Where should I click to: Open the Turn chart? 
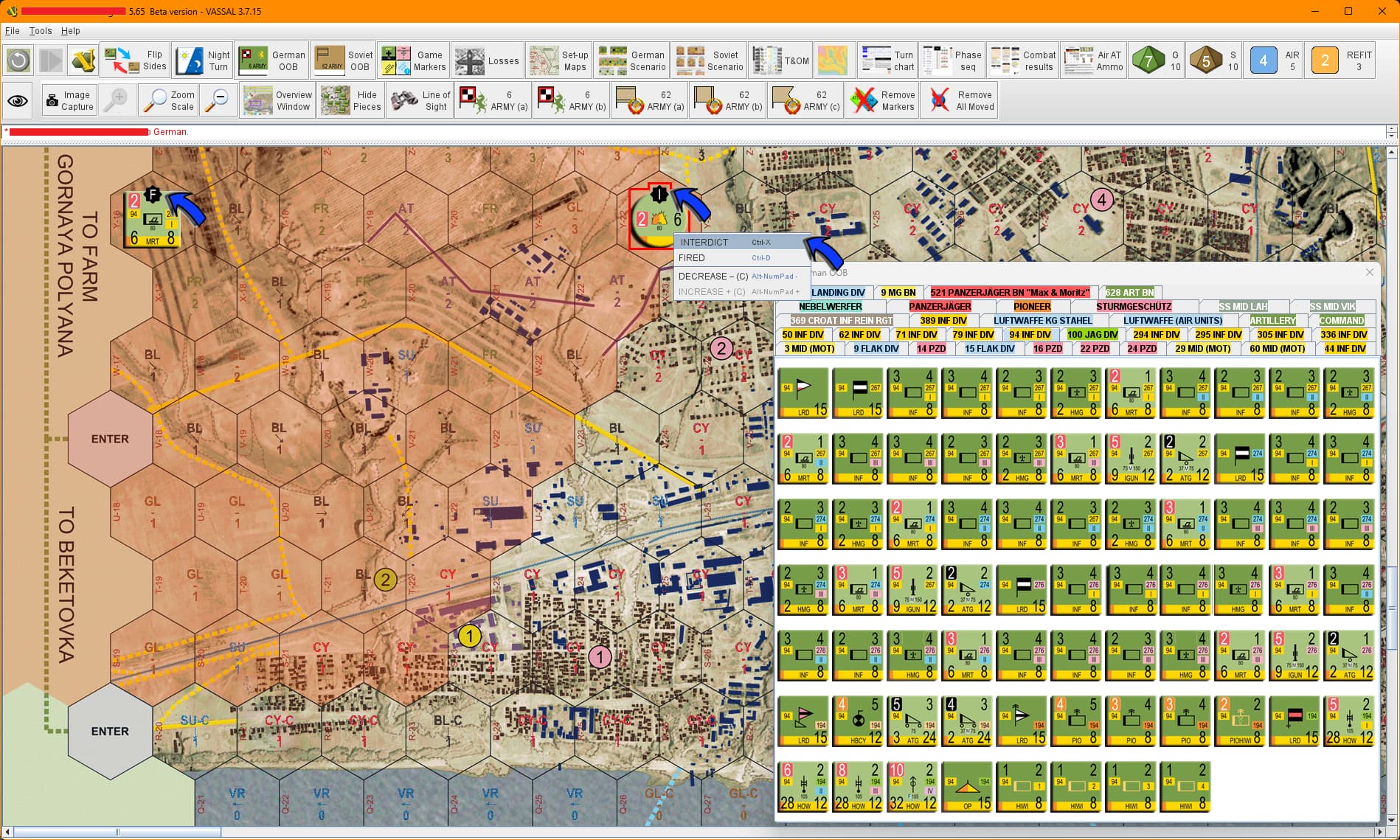click(888, 60)
